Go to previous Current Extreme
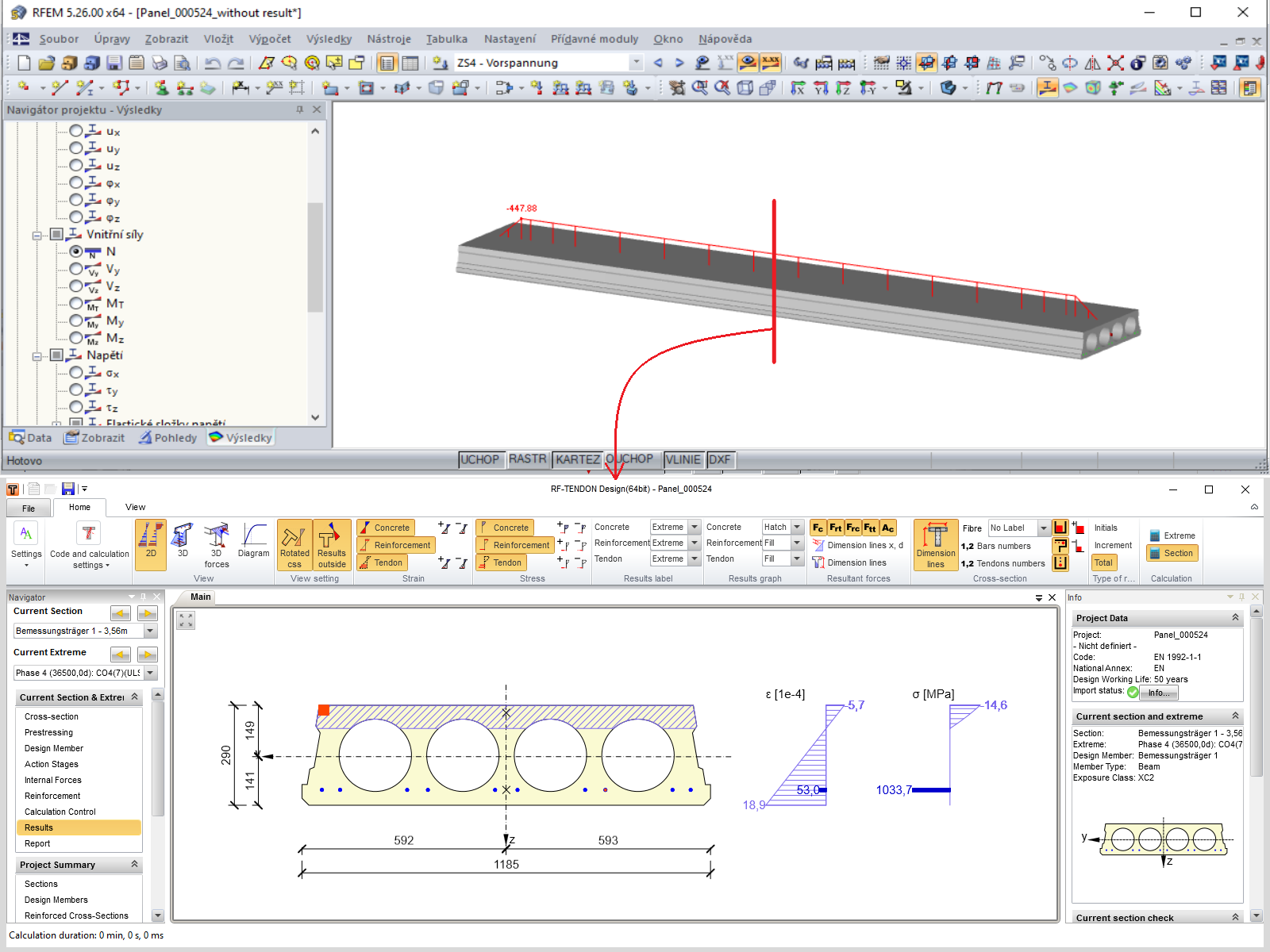 (x=121, y=654)
